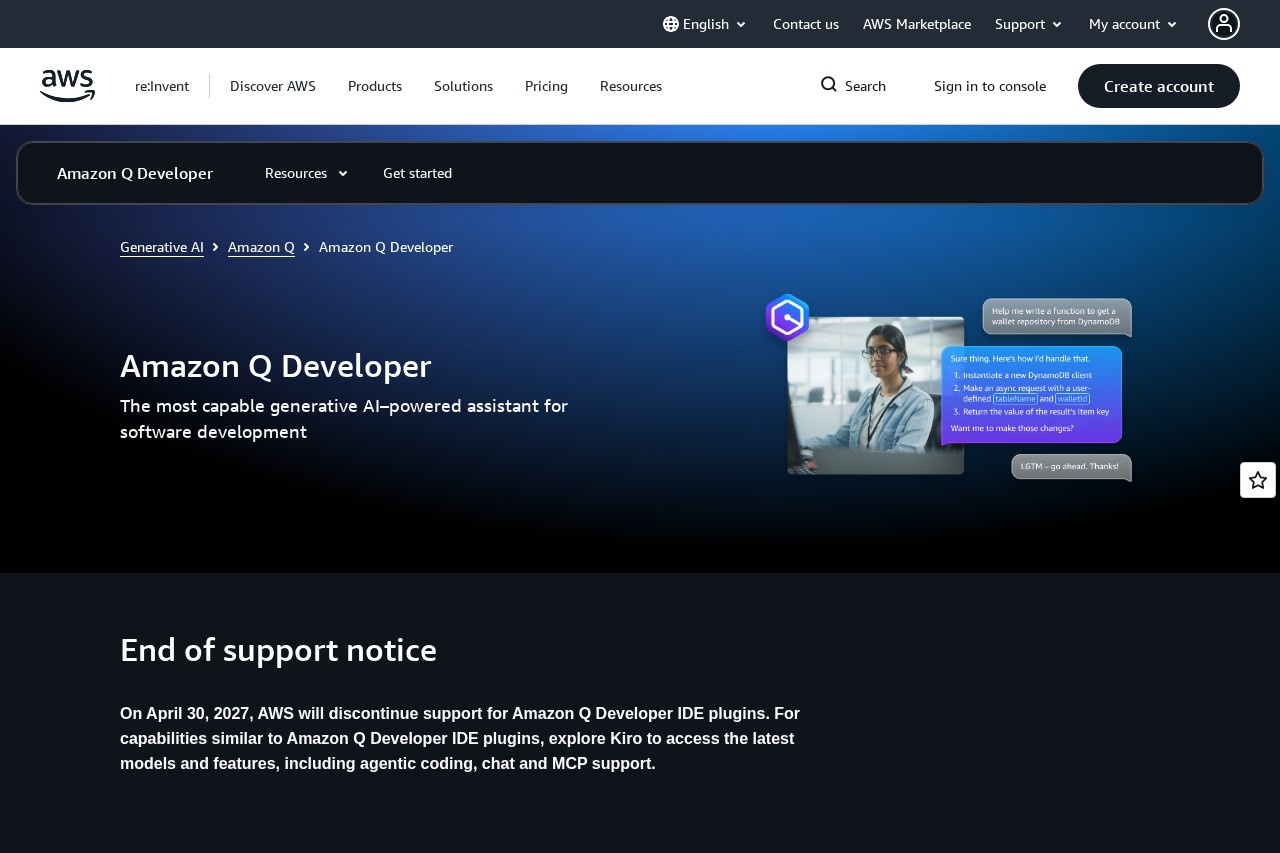
Task: Click the Create account button
Action: (x=1159, y=86)
